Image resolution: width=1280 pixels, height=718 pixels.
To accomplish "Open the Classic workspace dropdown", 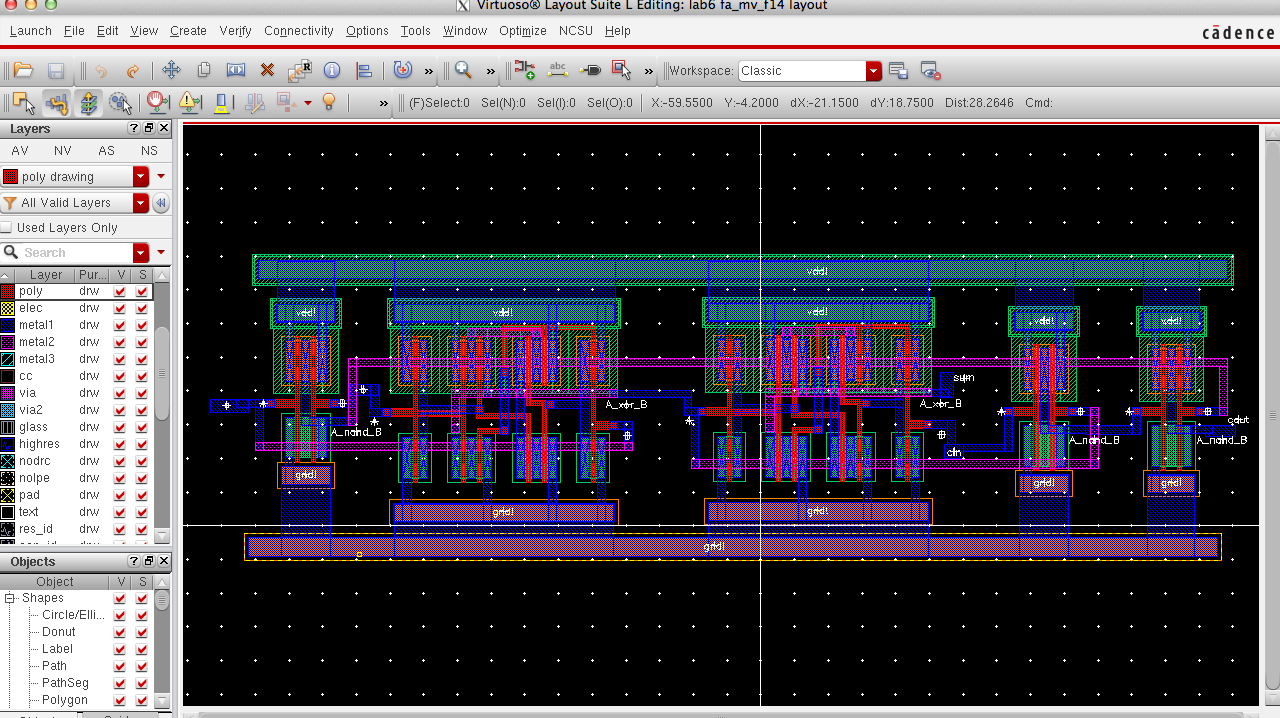I will [x=872, y=71].
